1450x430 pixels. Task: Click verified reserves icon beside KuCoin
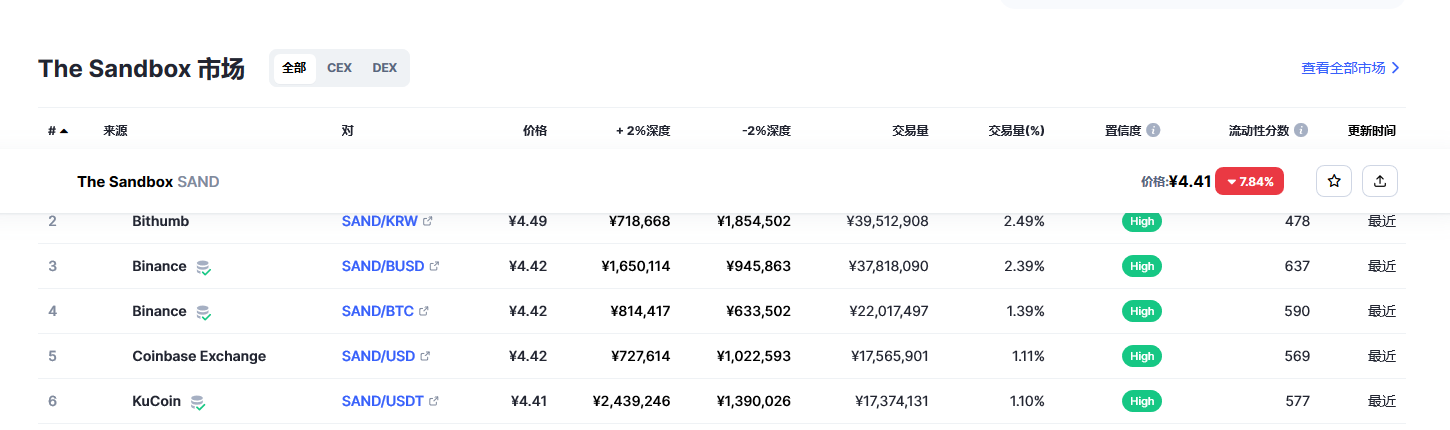coord(197,402)
